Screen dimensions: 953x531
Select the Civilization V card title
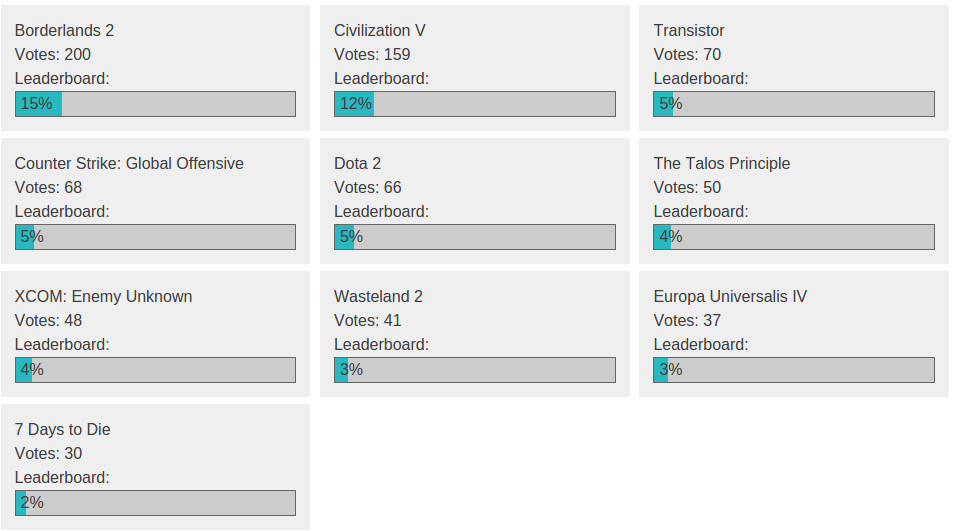click(x=379, y=30)
